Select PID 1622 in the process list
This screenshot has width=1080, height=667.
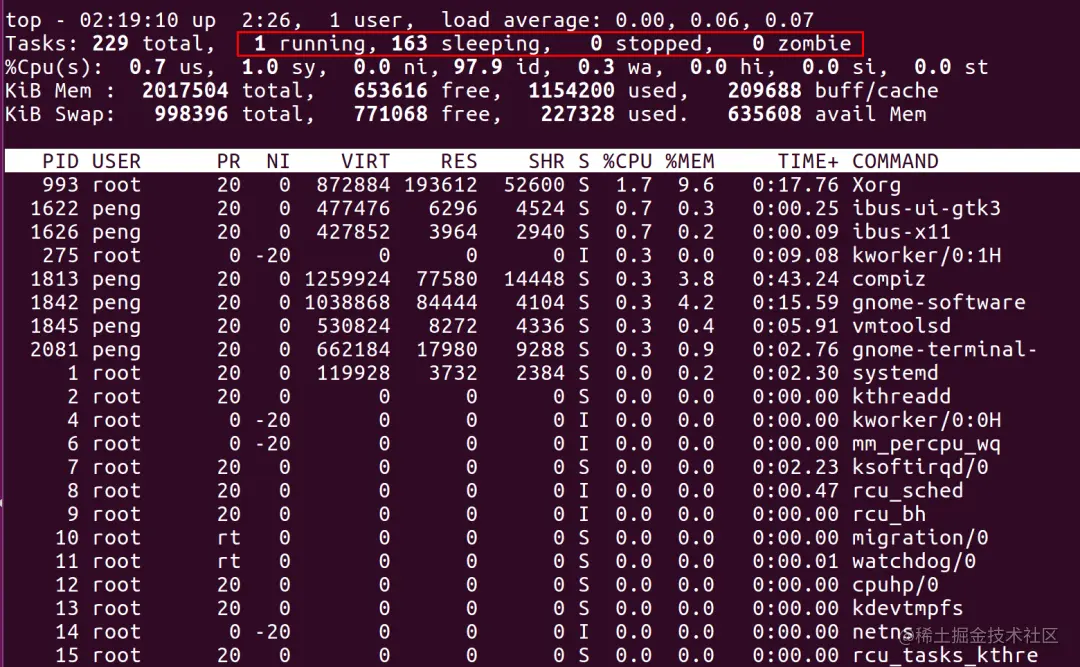(54, 208)
